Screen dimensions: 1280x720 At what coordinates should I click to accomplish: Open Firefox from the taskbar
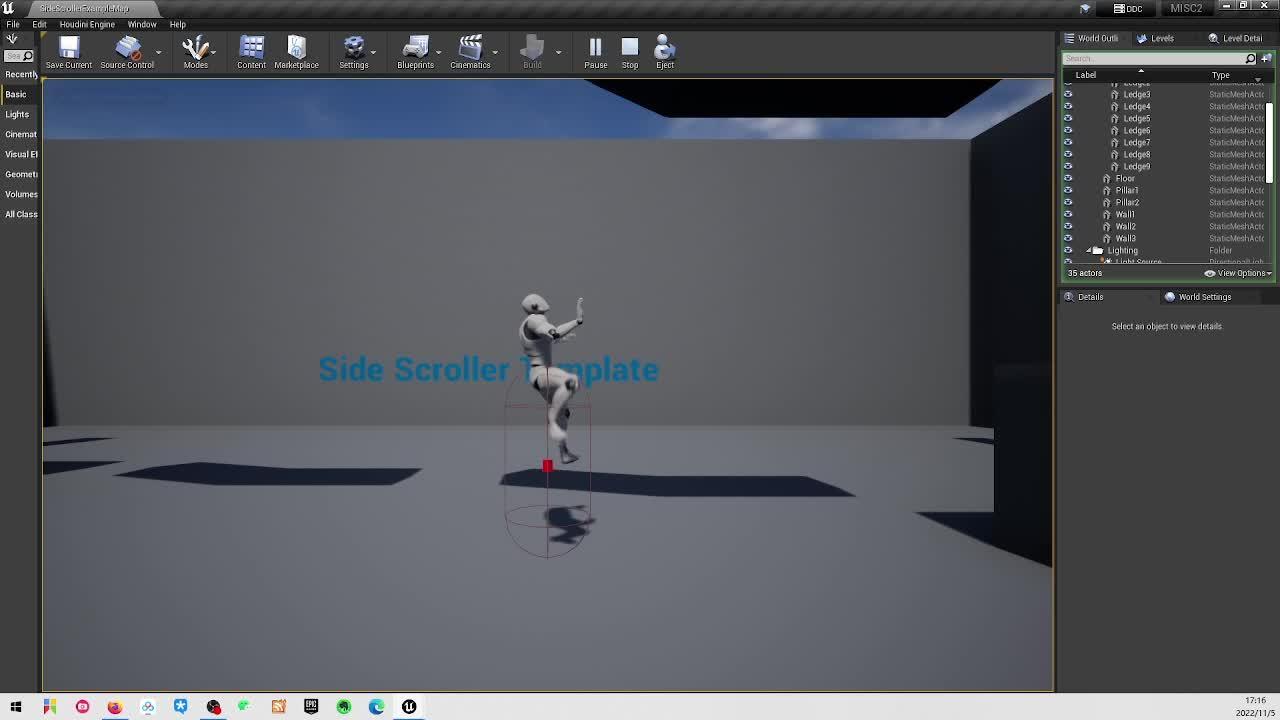coord(115,707)
